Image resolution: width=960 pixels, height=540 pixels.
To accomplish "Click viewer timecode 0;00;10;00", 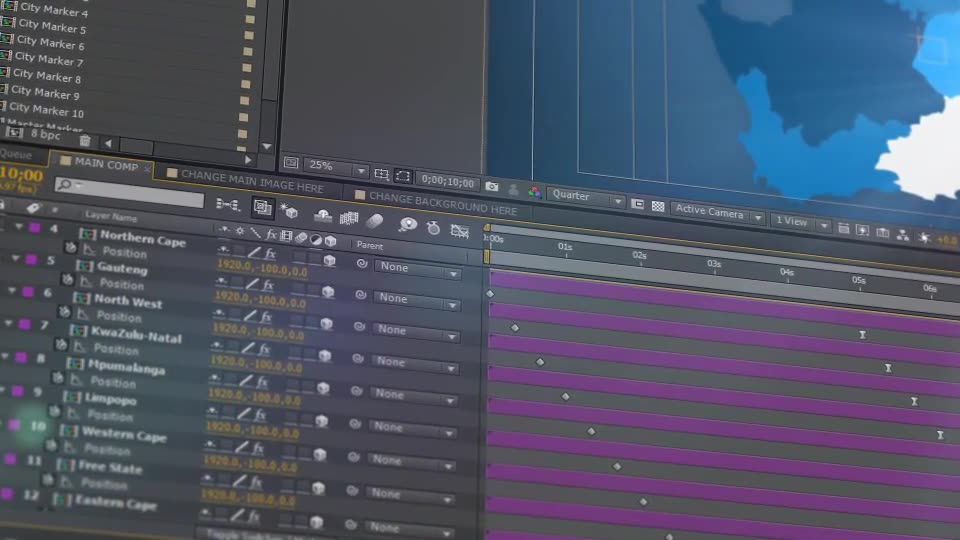I will coord(448,182).
